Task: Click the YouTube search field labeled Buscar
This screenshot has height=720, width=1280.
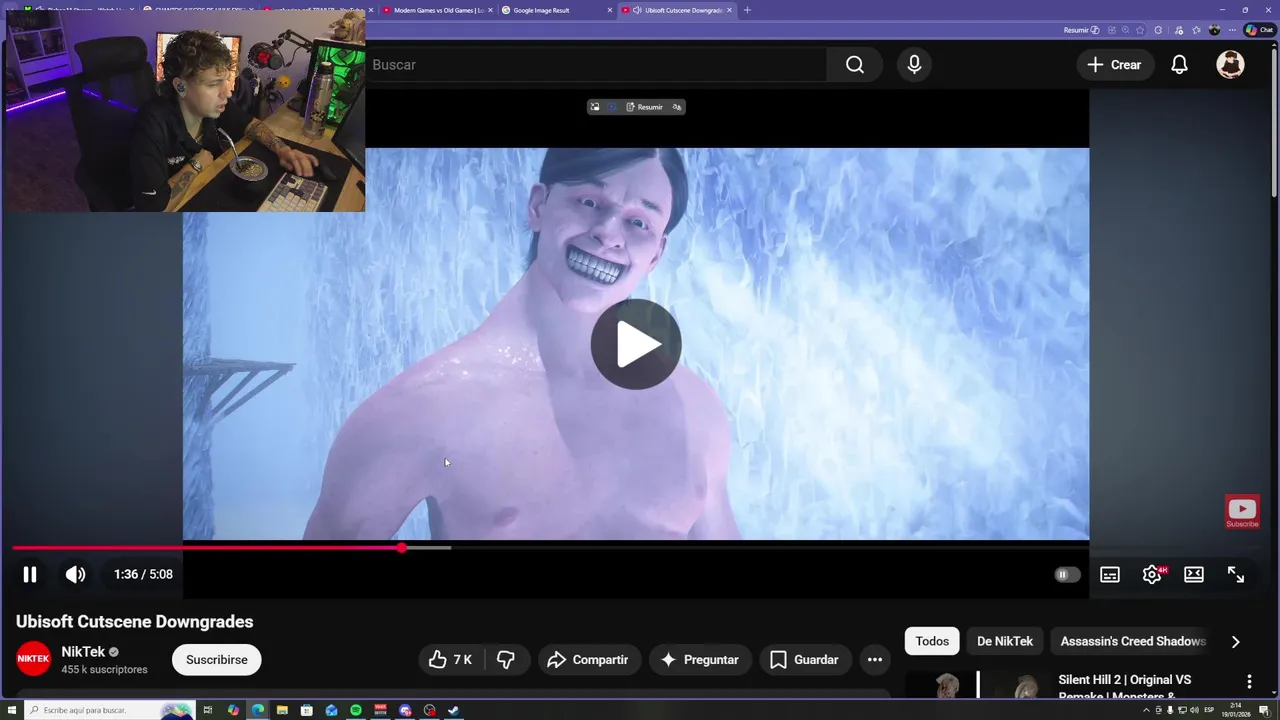Action: [x=595, y=64]
